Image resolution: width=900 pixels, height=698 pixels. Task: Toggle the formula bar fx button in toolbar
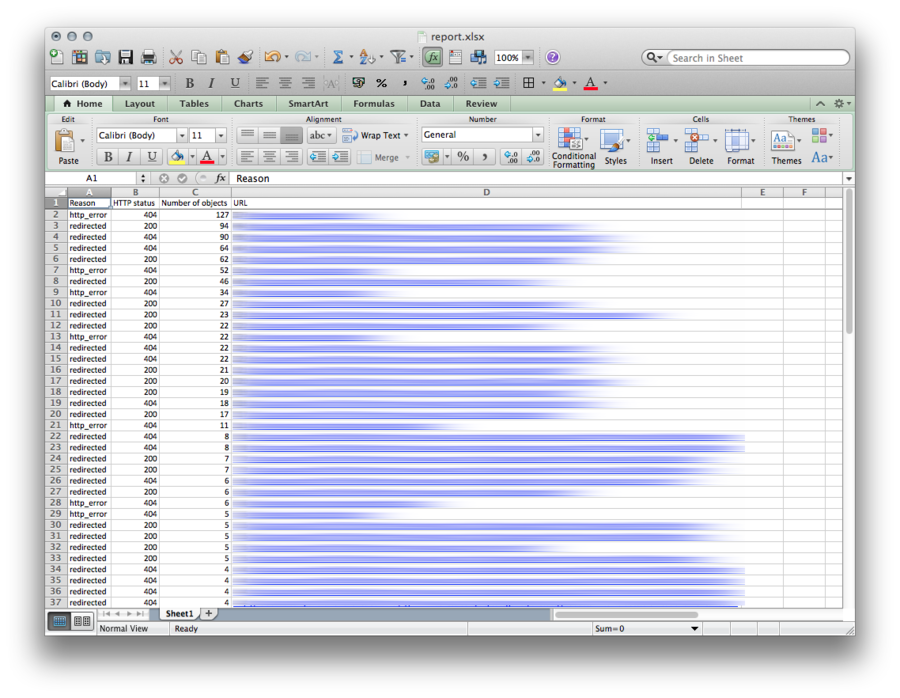tap(432, 58)
